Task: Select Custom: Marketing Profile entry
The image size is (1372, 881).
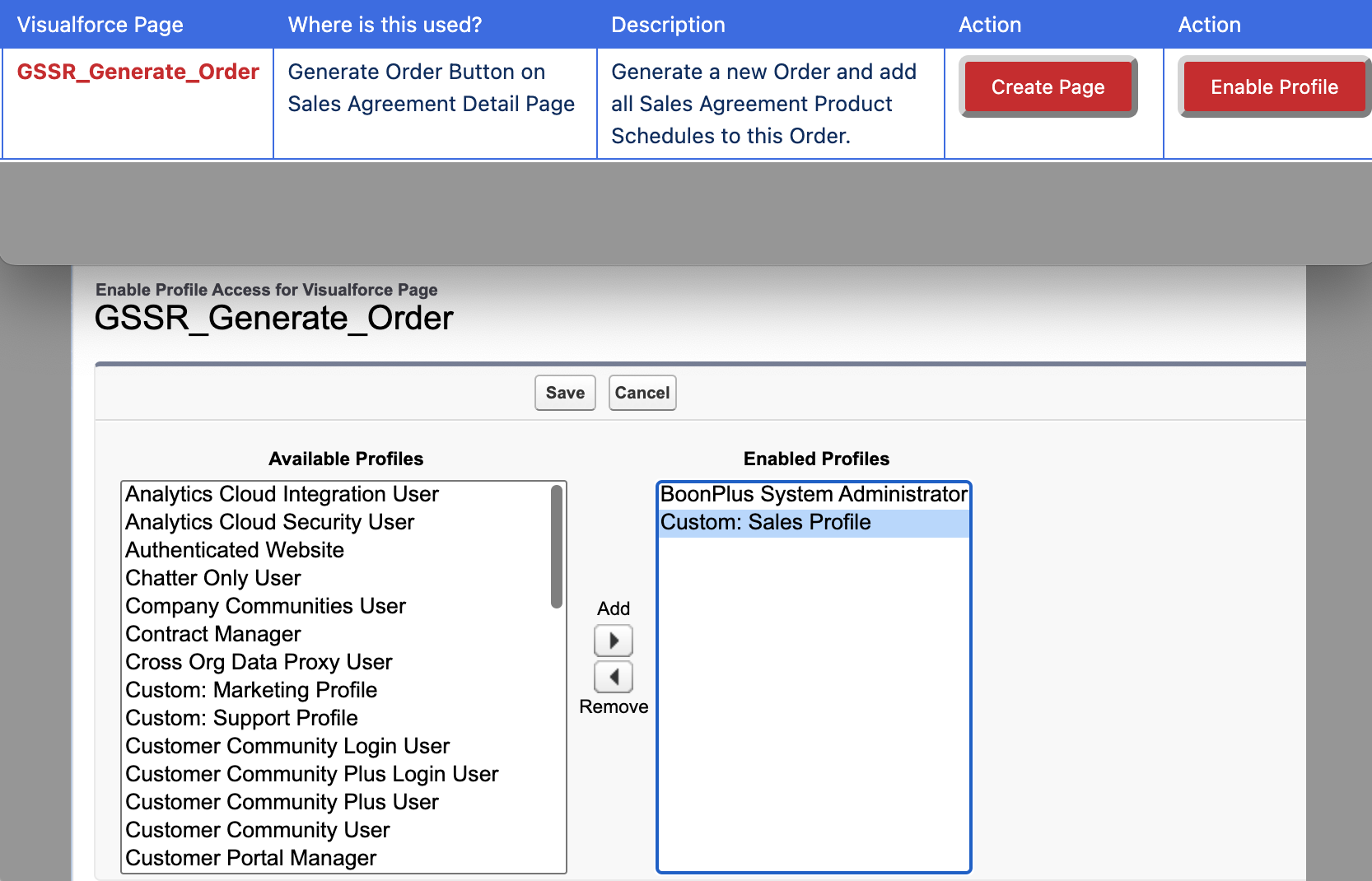Action: pyautogui.click(x=251, y=690)
